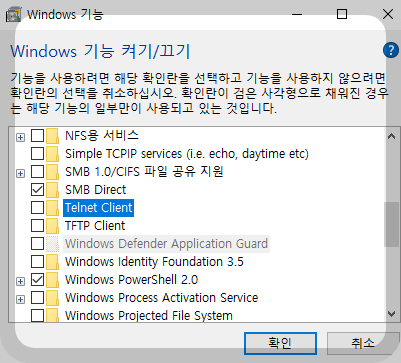401x363 pixels.
Task: Click the Telnet Client folder icon
Action: pyautogui.click(x=52, y=208)
